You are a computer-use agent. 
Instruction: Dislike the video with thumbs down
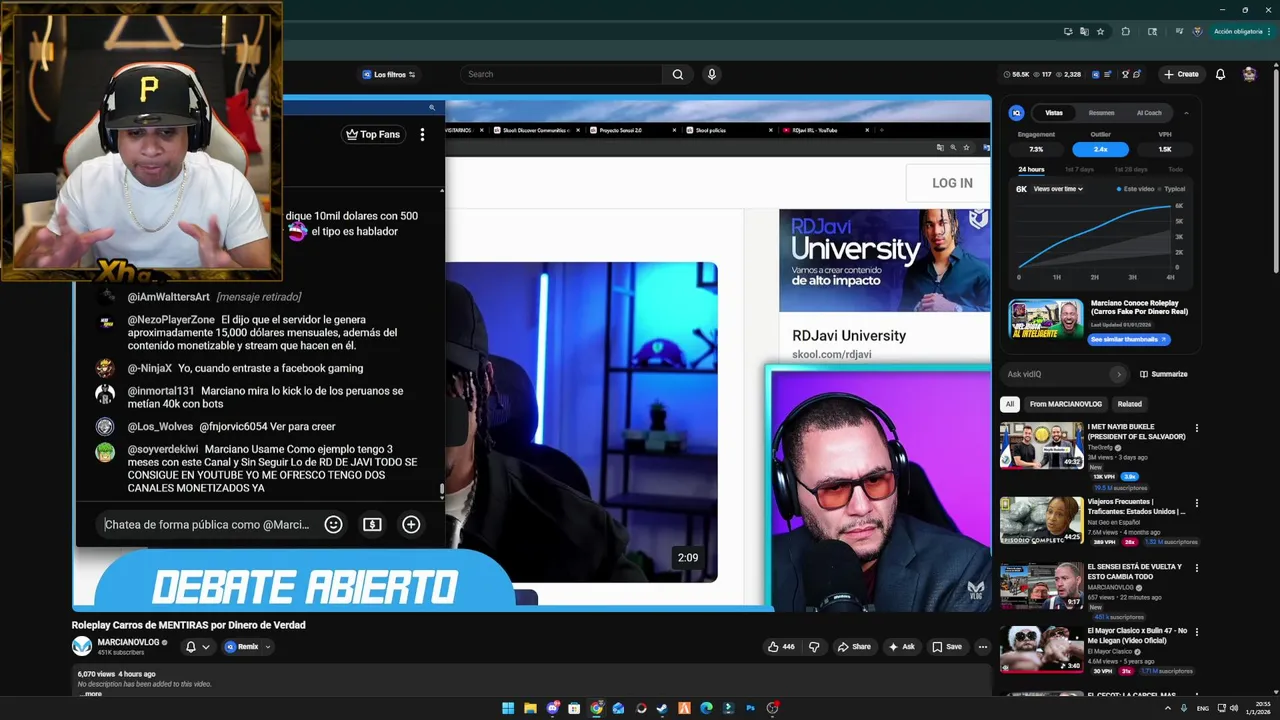coord(814,647)
